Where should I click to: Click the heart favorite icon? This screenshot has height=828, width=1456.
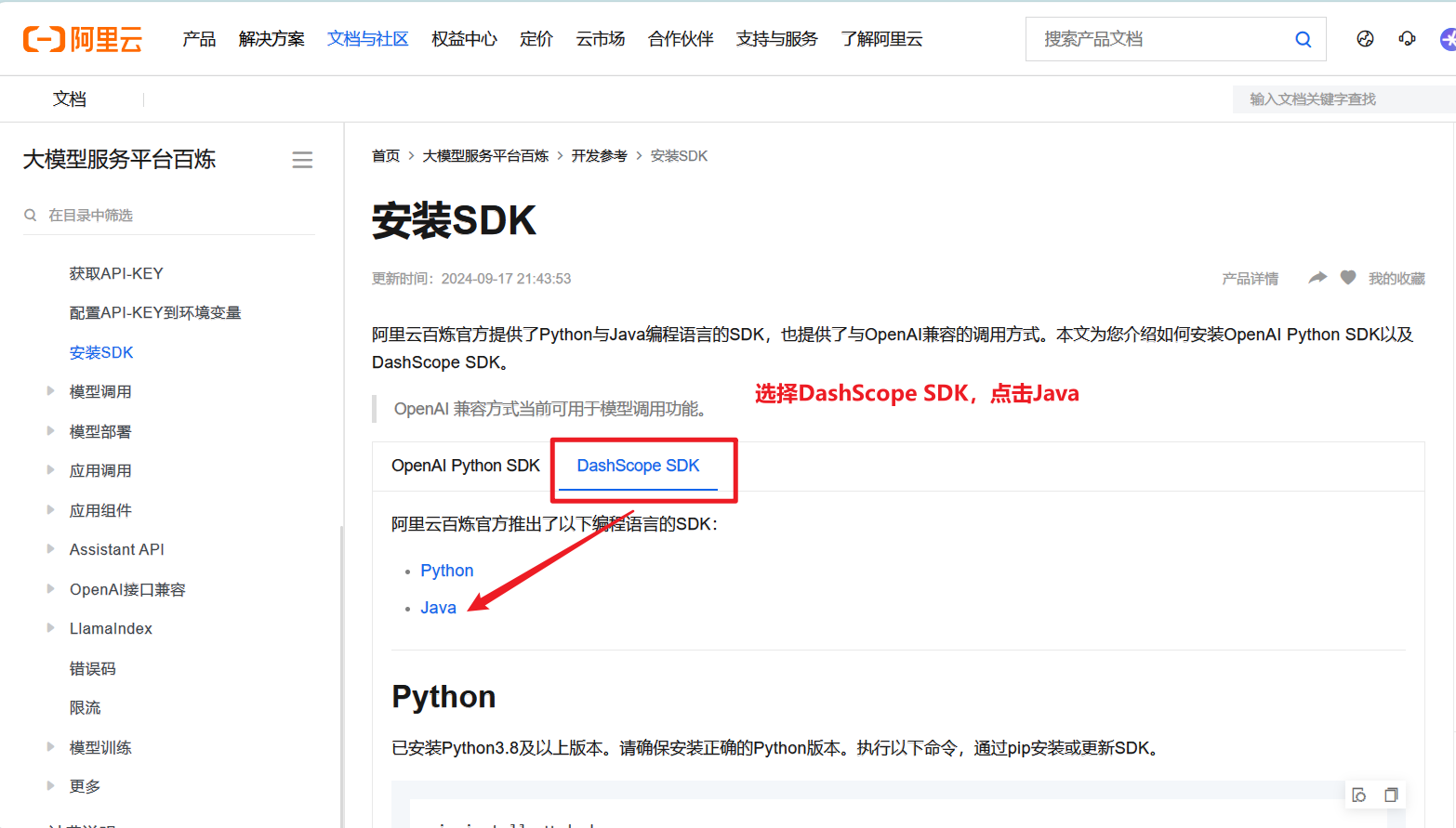pos(1348,278)
